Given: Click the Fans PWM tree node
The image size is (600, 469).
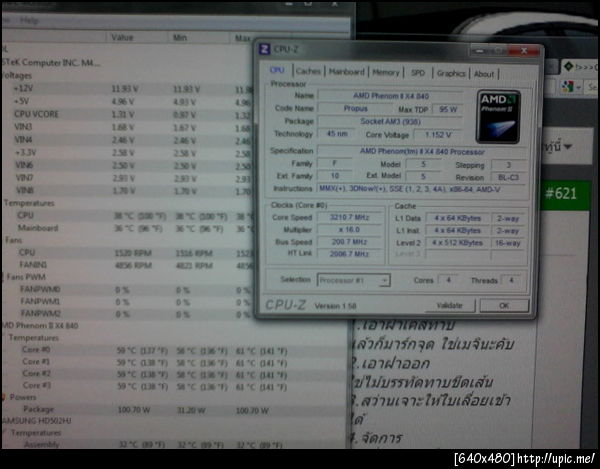Looking at the screenshot, I should point(26,277).
